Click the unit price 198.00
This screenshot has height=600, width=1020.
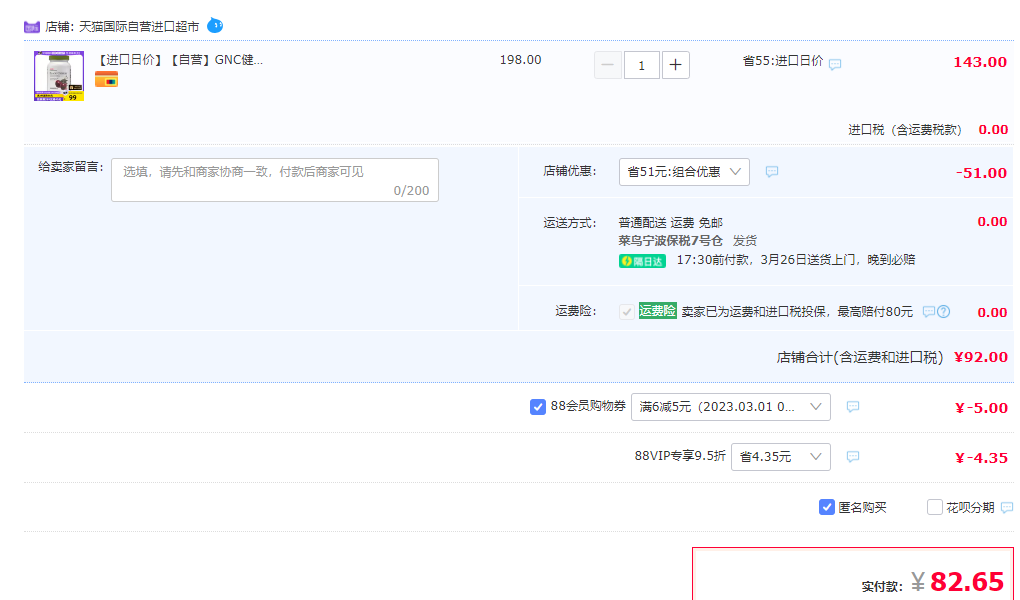click(520, 60)
